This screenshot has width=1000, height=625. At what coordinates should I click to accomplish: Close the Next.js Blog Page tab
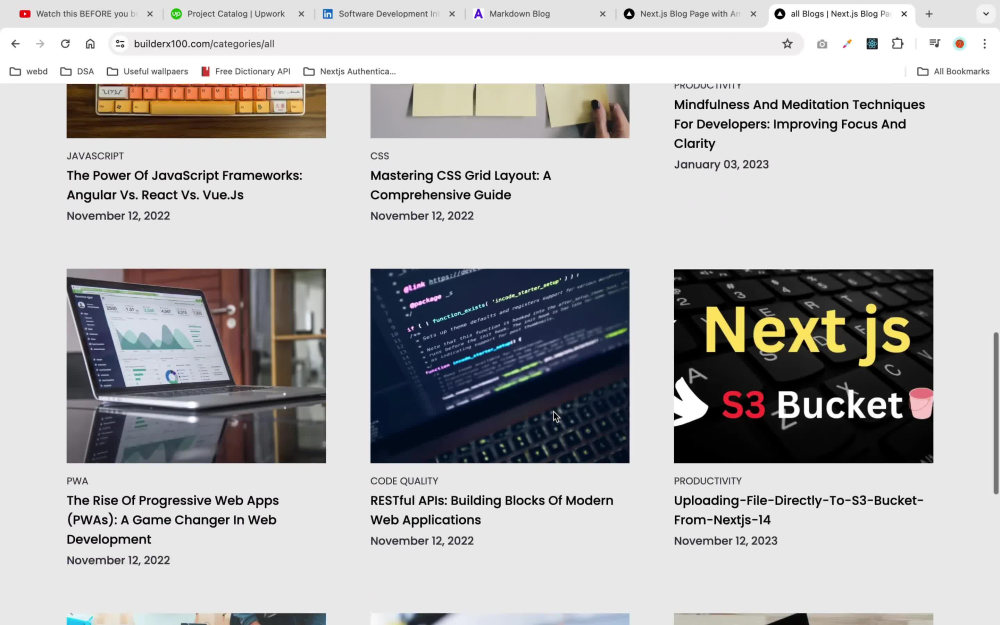pyautogui.click(x=753, y=13)
